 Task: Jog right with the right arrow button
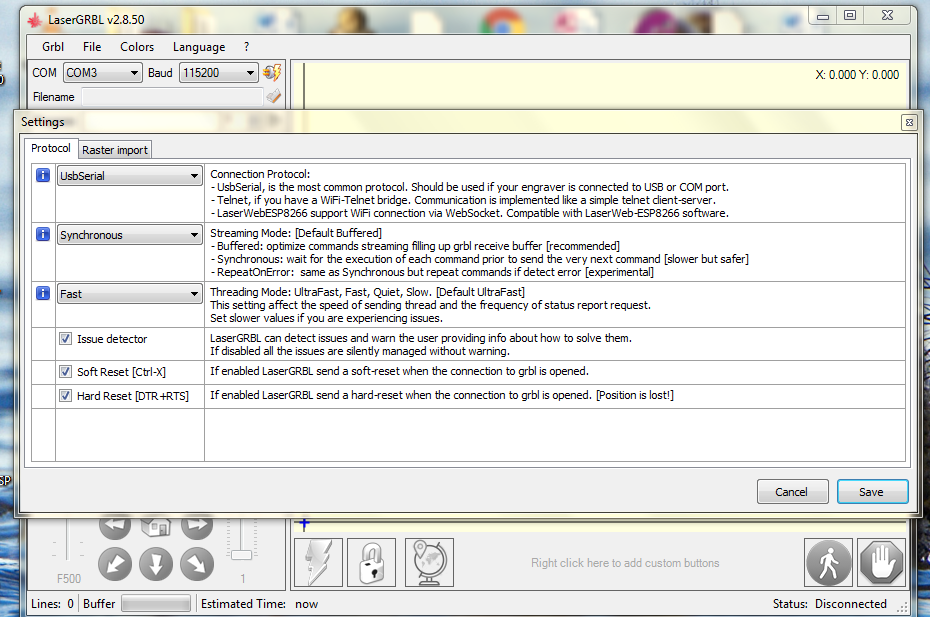197,526
